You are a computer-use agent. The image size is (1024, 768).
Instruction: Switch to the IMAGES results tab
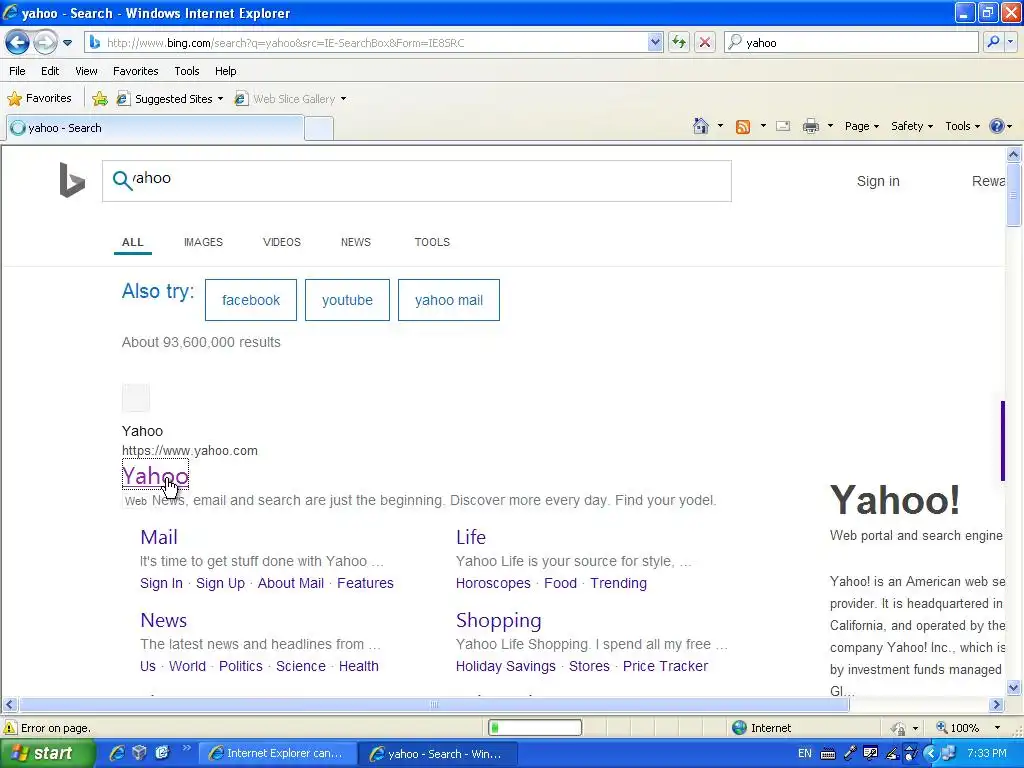coord(203,242)
